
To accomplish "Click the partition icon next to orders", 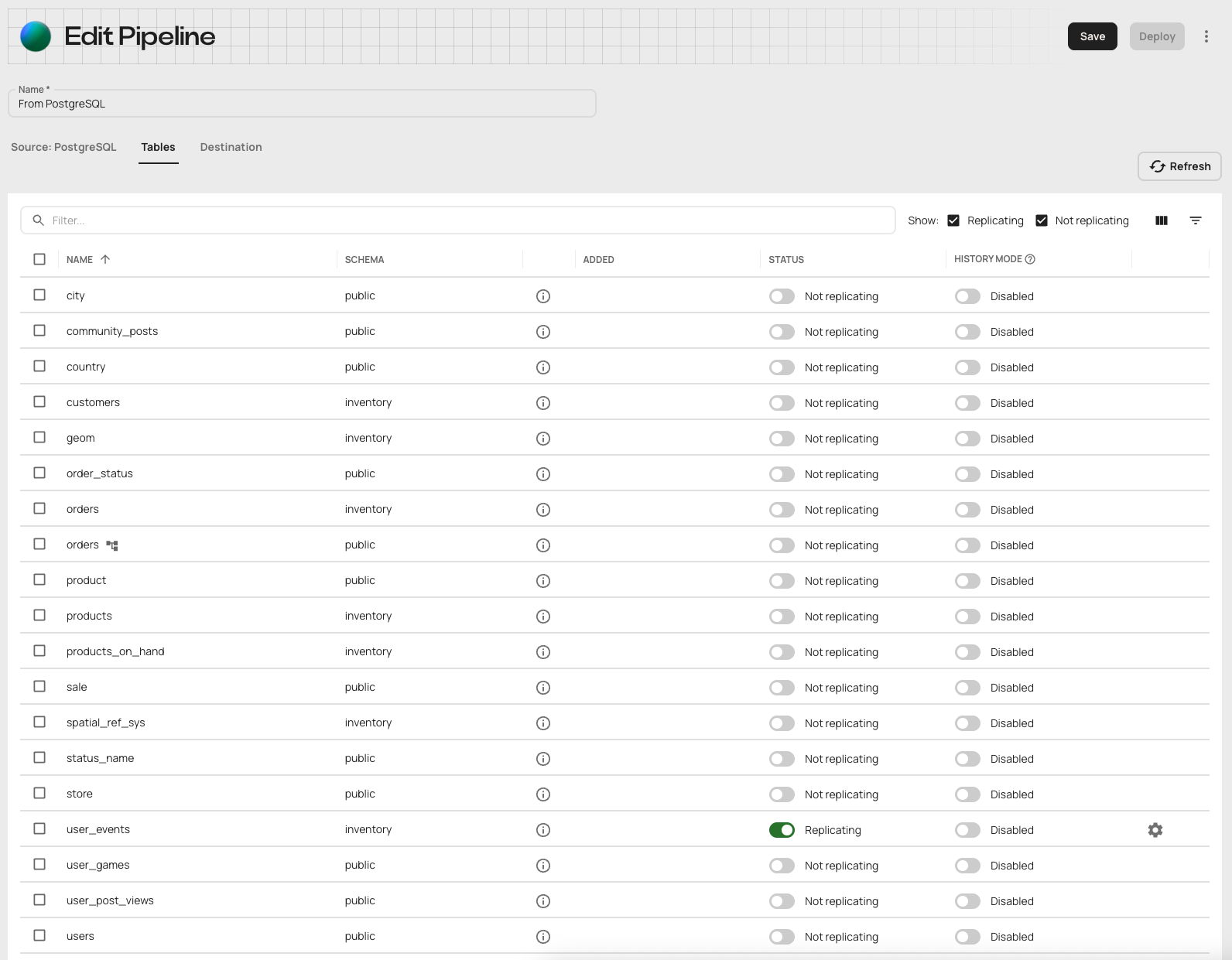I will click(x=112, y=545).
